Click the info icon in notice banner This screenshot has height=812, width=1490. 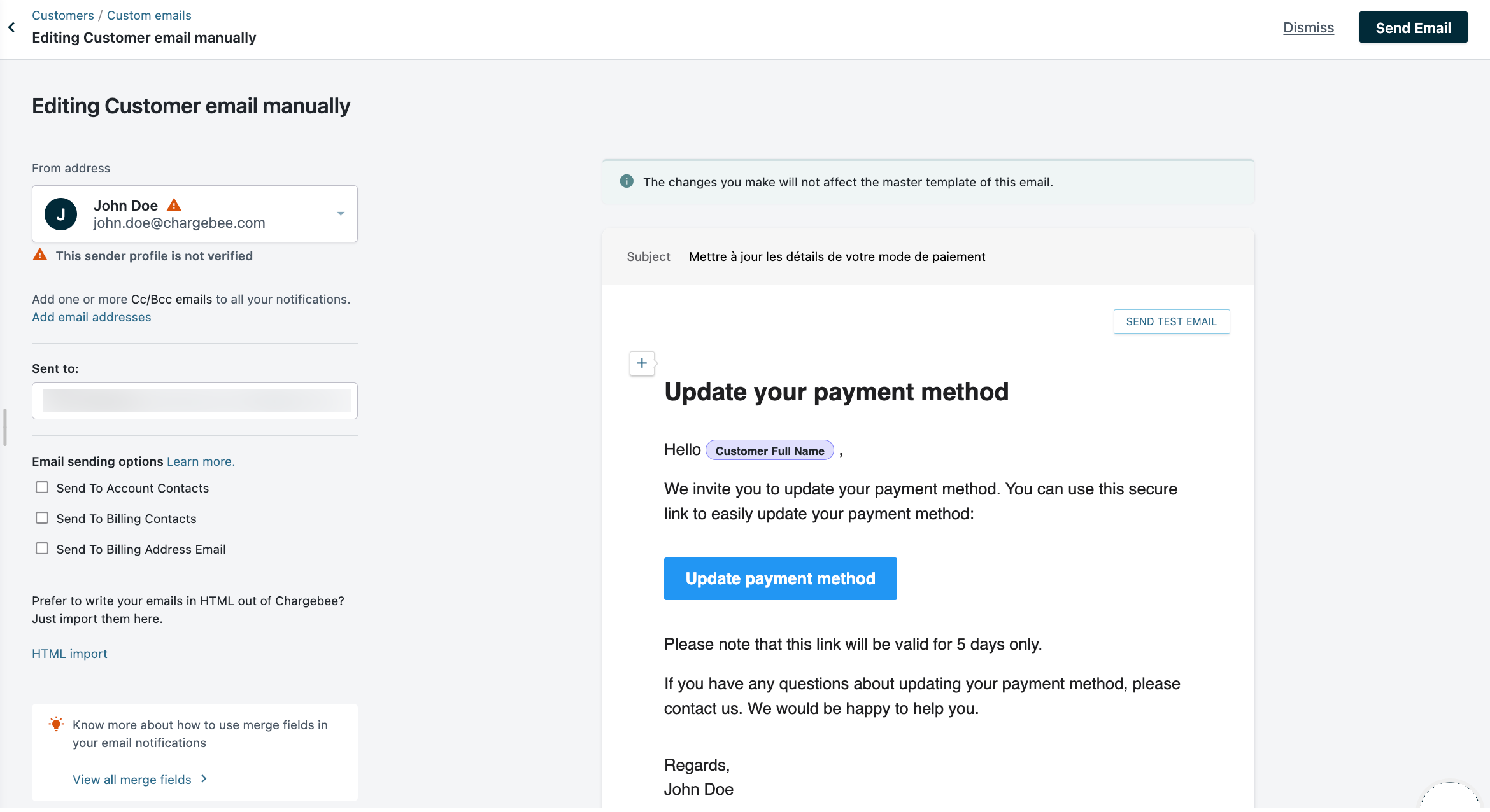click(627, 181)
